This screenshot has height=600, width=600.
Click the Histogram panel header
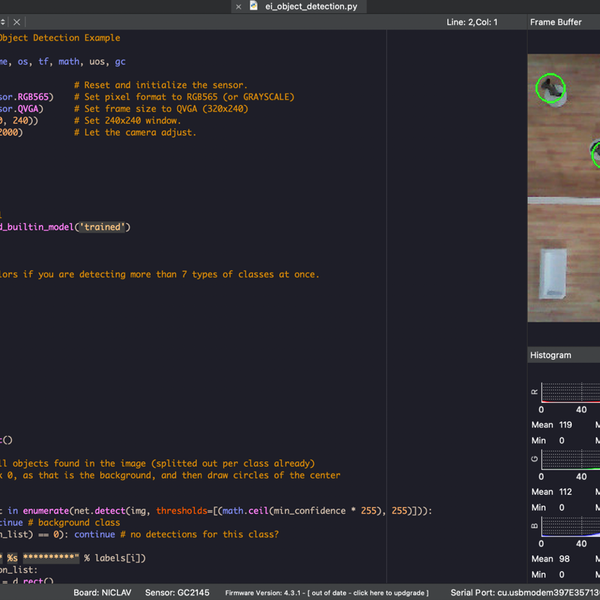click(x=551, y=355)
